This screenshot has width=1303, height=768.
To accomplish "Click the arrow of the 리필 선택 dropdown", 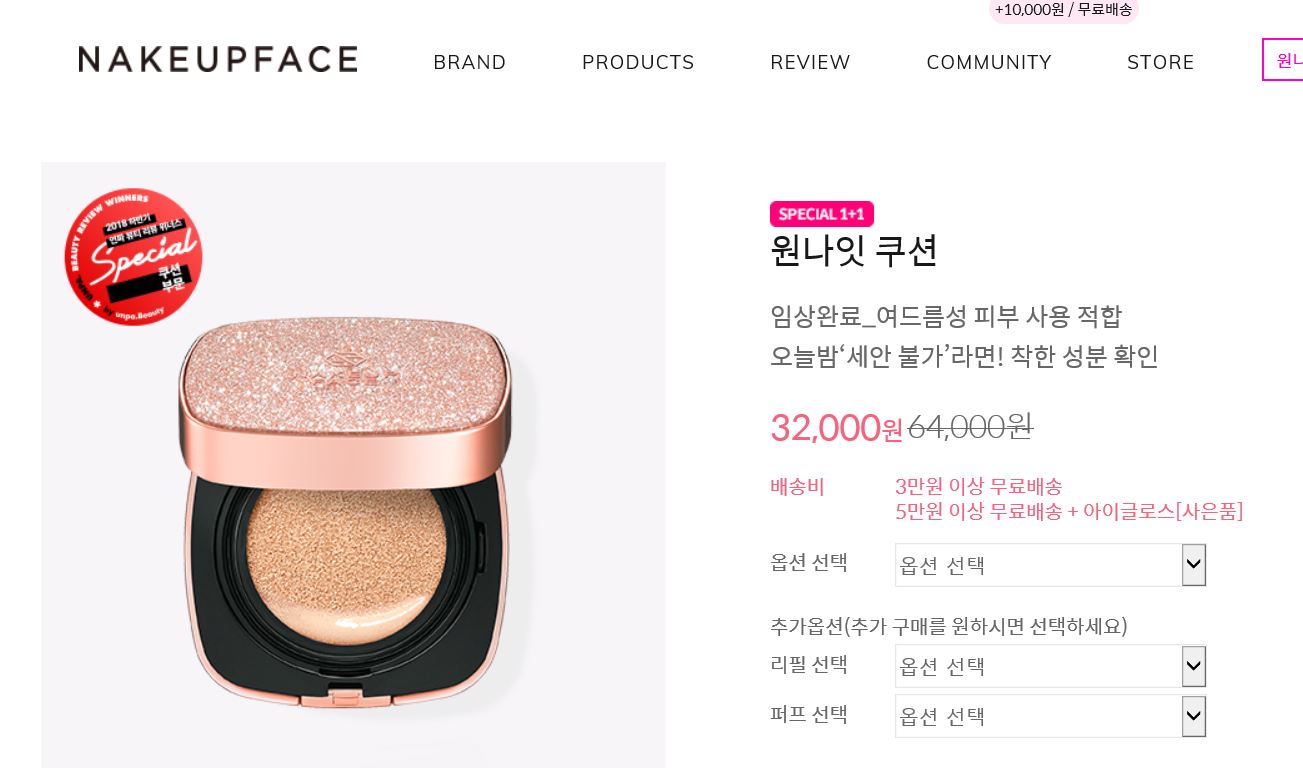I will pos(1193,666).
